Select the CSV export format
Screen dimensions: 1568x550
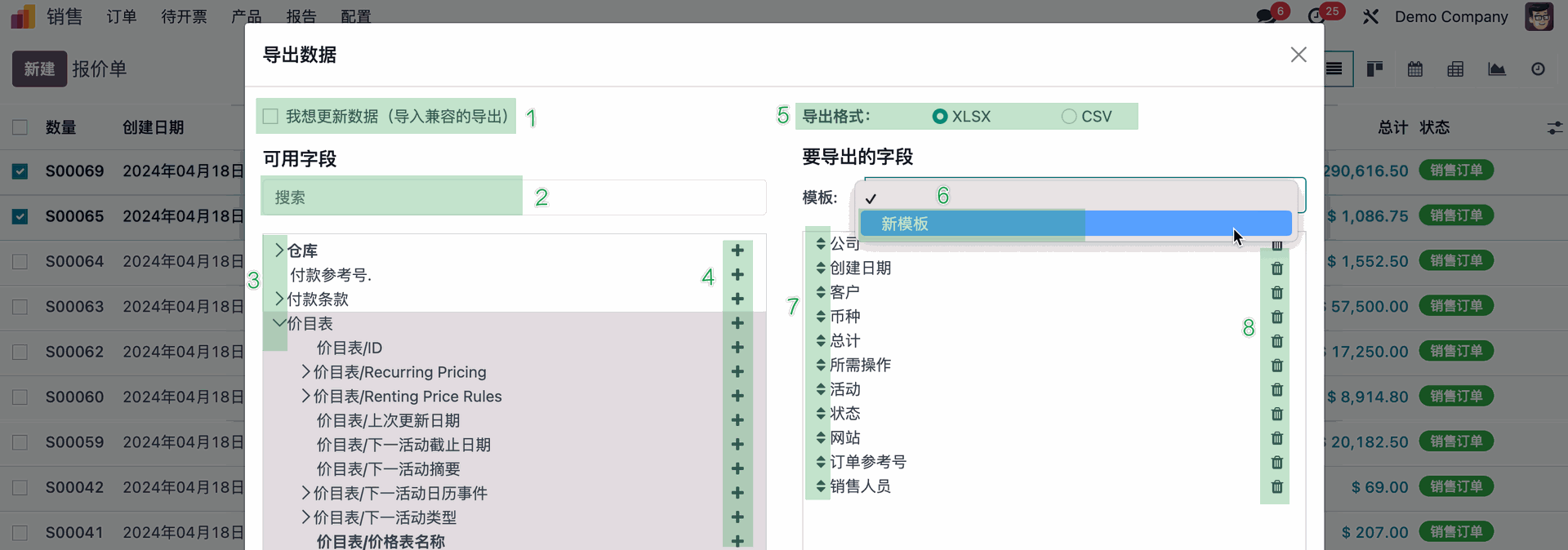tap(1069, 117)
